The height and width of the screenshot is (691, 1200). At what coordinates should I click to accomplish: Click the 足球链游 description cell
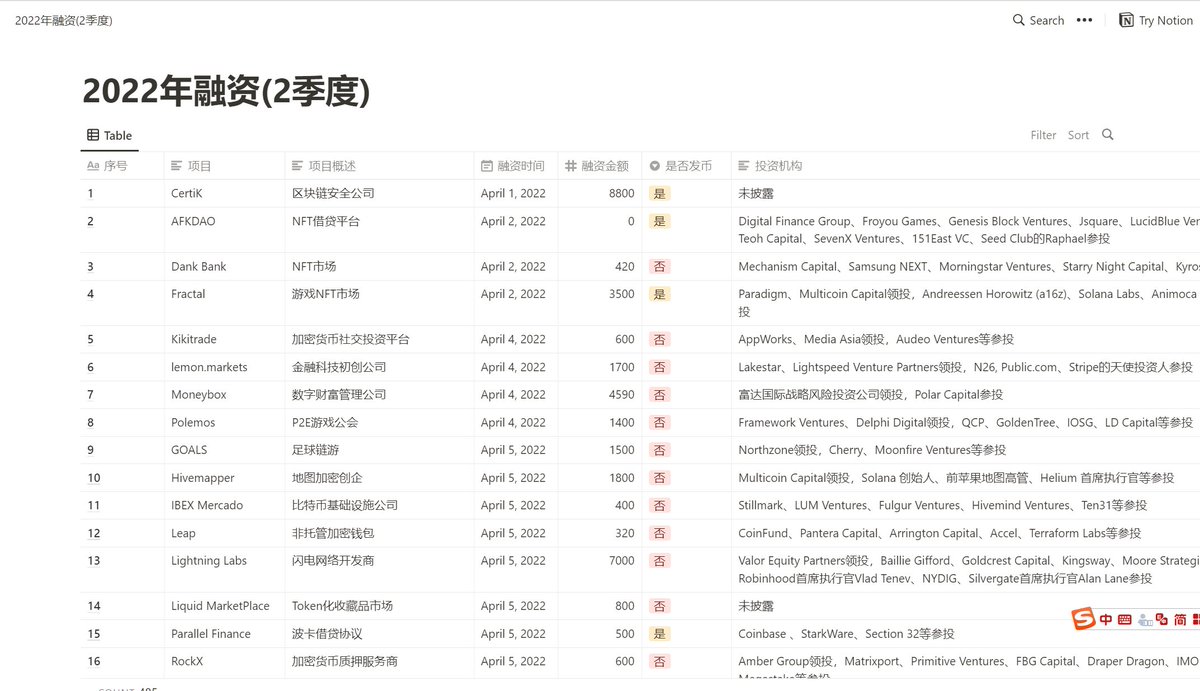click(379, 450)
